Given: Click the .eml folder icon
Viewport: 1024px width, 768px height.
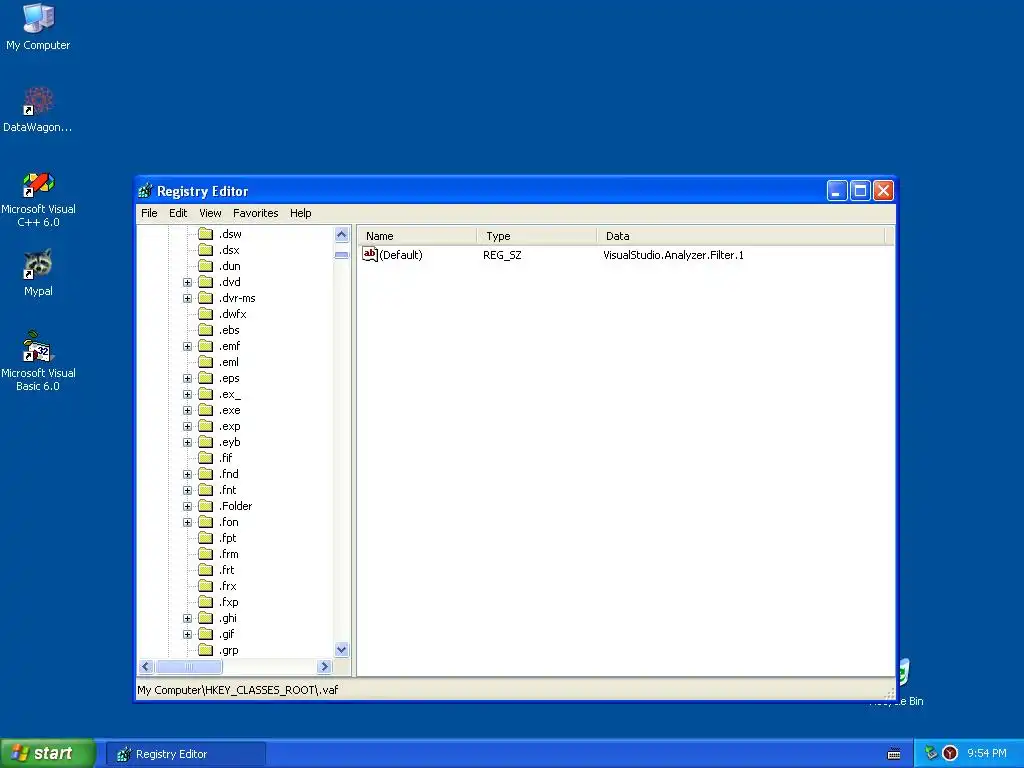Looking at the screenshot, I should tap(206, 362).
